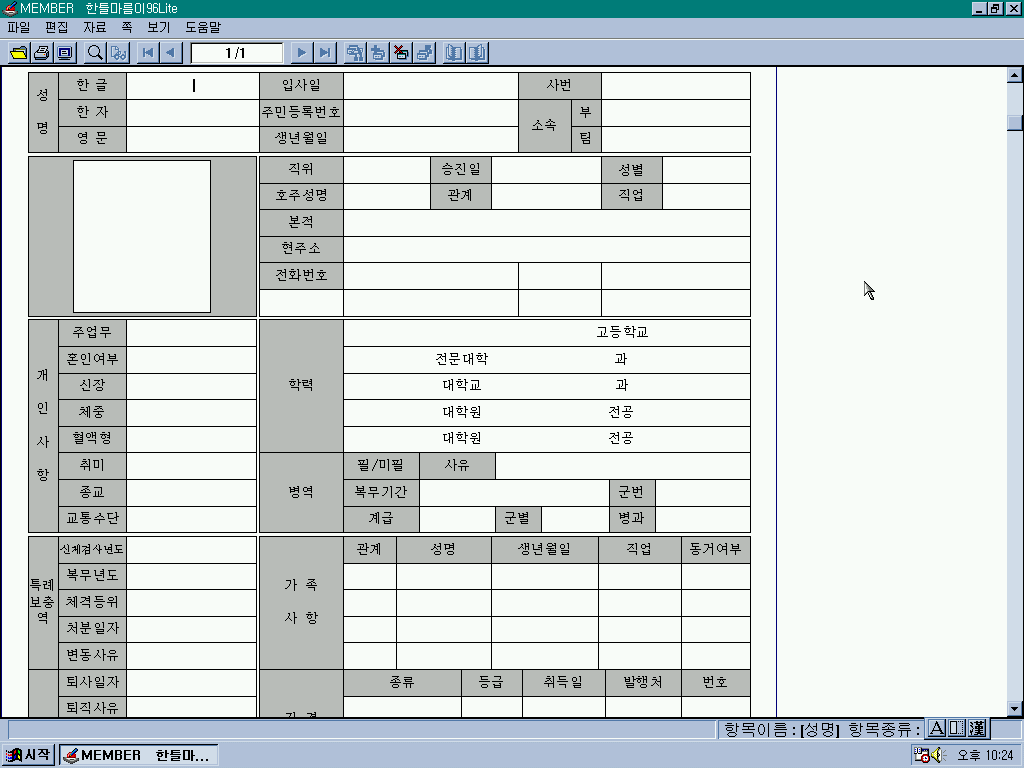Click the screen preview monitor icon
This screenshot has width=1024, height=768.
tap(65, 53)
